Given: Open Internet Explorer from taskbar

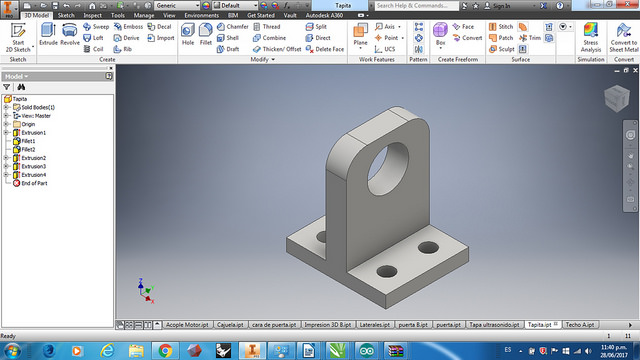Looking at the screenshot, I should tap(107, 351).
